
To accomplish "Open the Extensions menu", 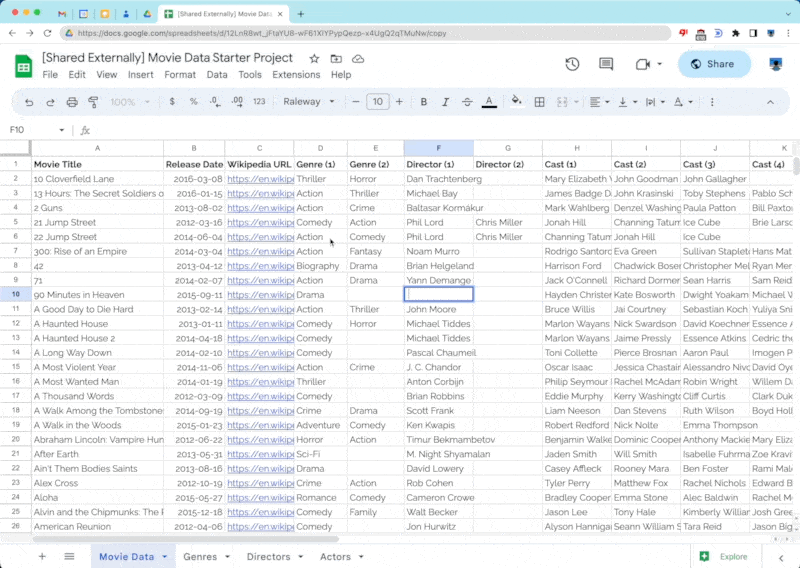I will (x=296, y=75).
